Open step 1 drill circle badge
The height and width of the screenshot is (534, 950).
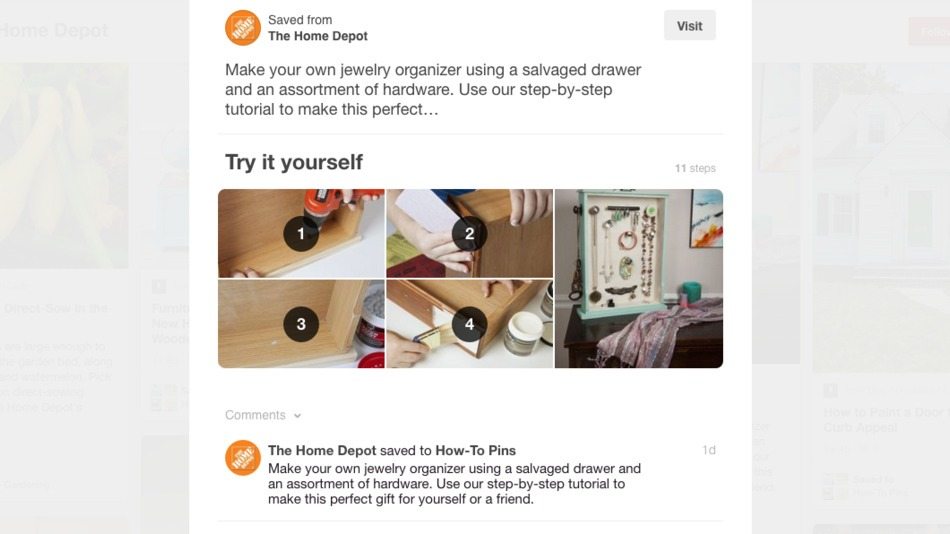301,233
